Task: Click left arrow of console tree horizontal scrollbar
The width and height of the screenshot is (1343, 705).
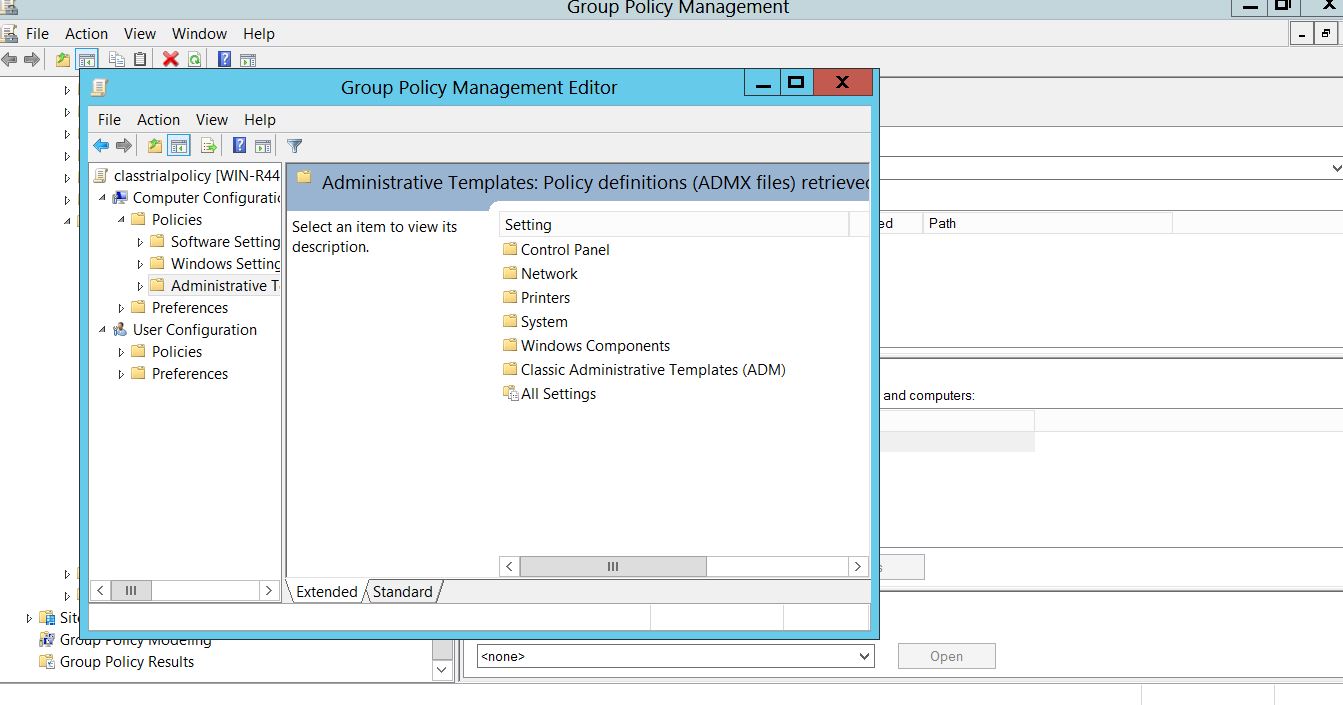Action: click(x=100, y=591)
